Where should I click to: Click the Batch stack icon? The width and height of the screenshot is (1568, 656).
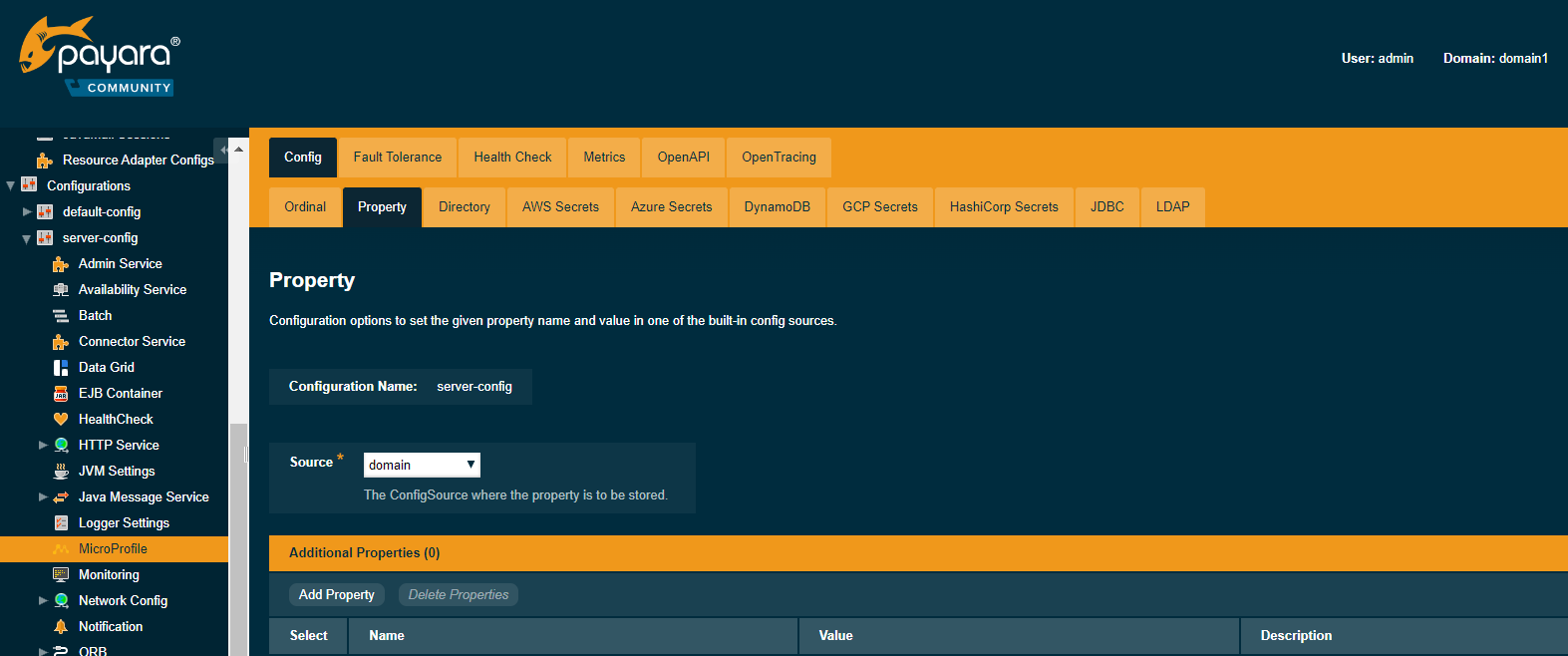click(61, 316)
